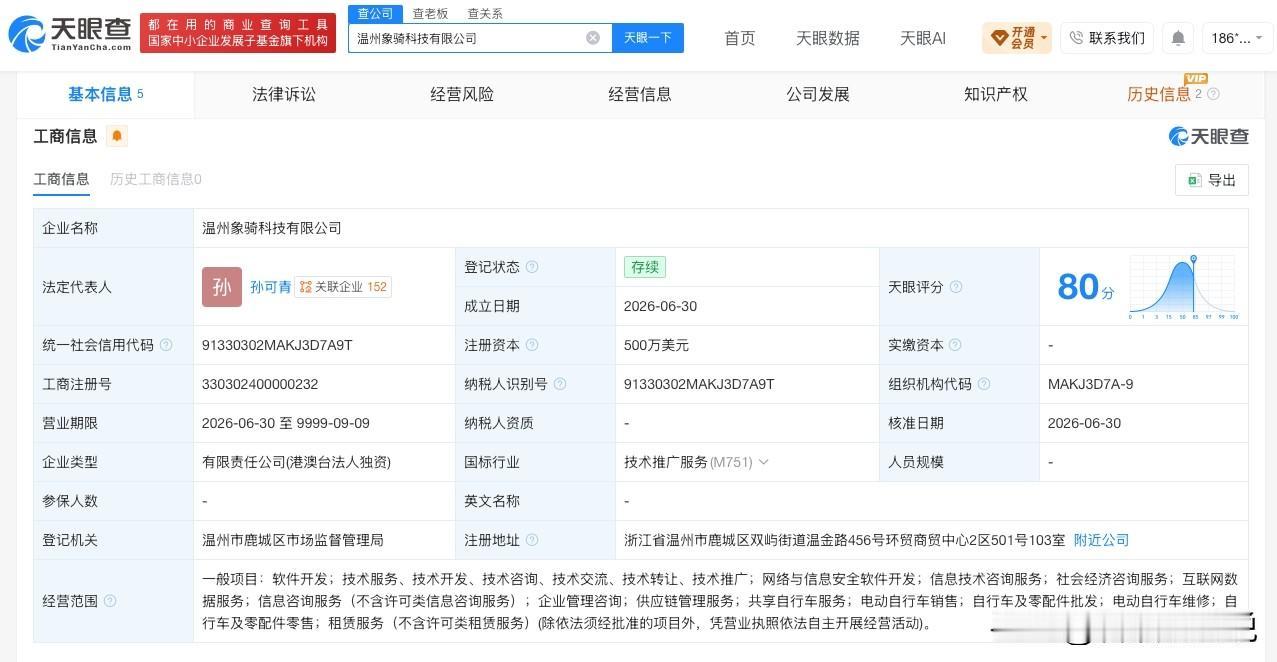Screen dimensions: 1277x662
Task: Click the company name 温州象骑科技有限公司 in the table
Action: click(x=272, y=228)
